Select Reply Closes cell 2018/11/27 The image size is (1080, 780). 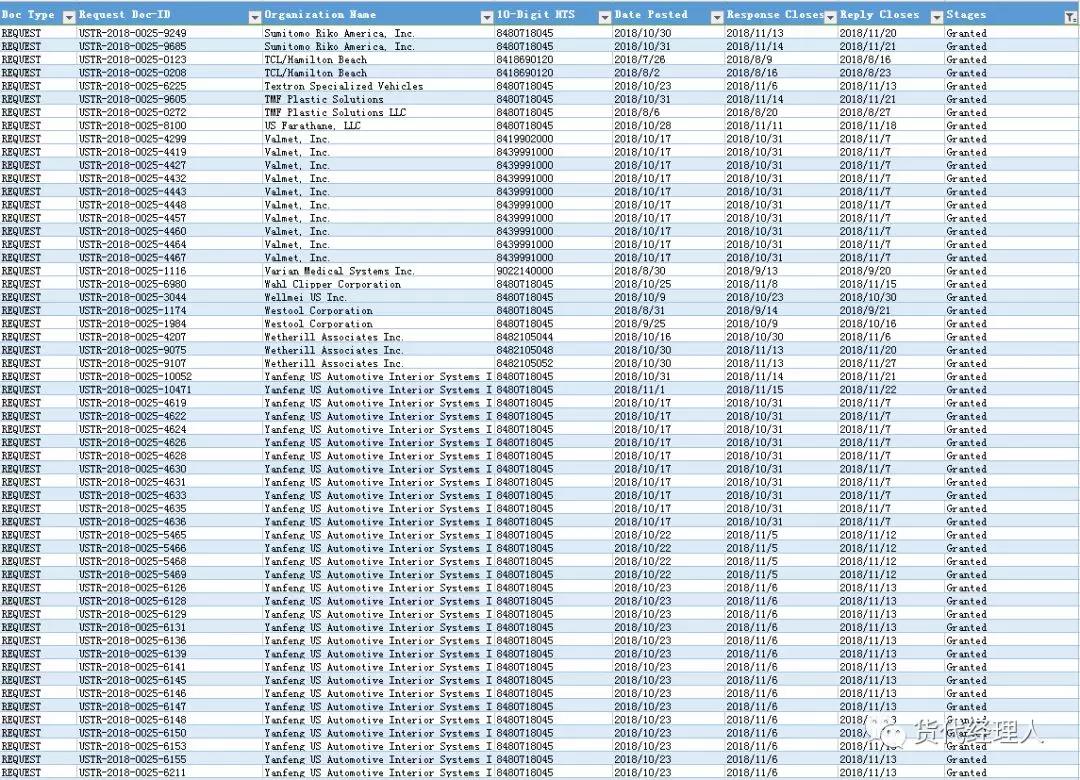(891, 363)
